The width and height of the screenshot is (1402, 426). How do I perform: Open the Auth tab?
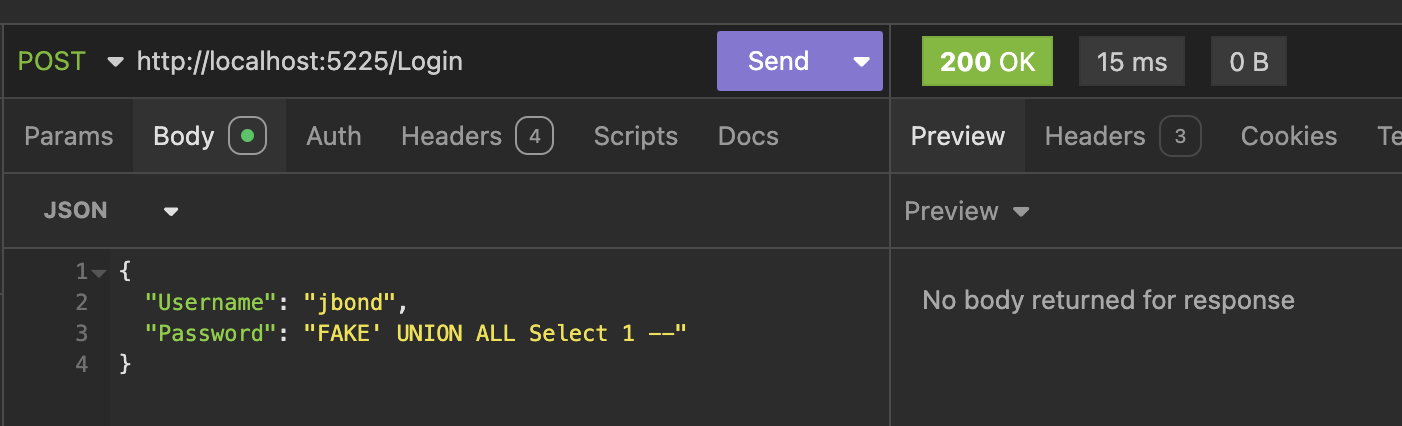(334, 136)
